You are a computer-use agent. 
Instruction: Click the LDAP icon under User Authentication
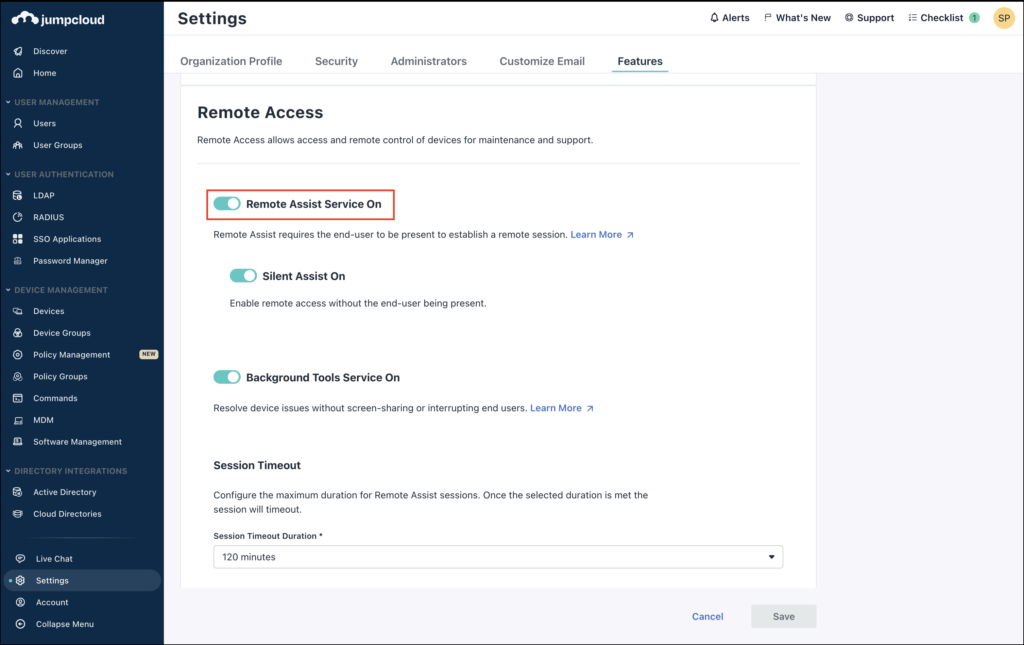coord(19,195)
